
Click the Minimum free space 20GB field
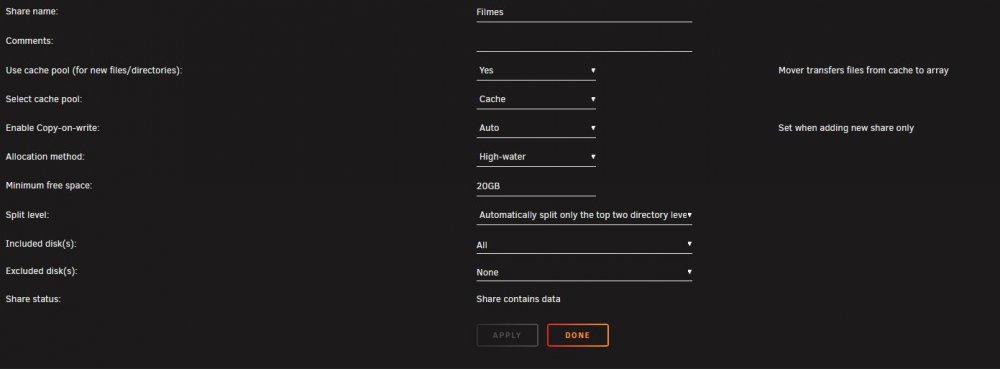point(536,186)
